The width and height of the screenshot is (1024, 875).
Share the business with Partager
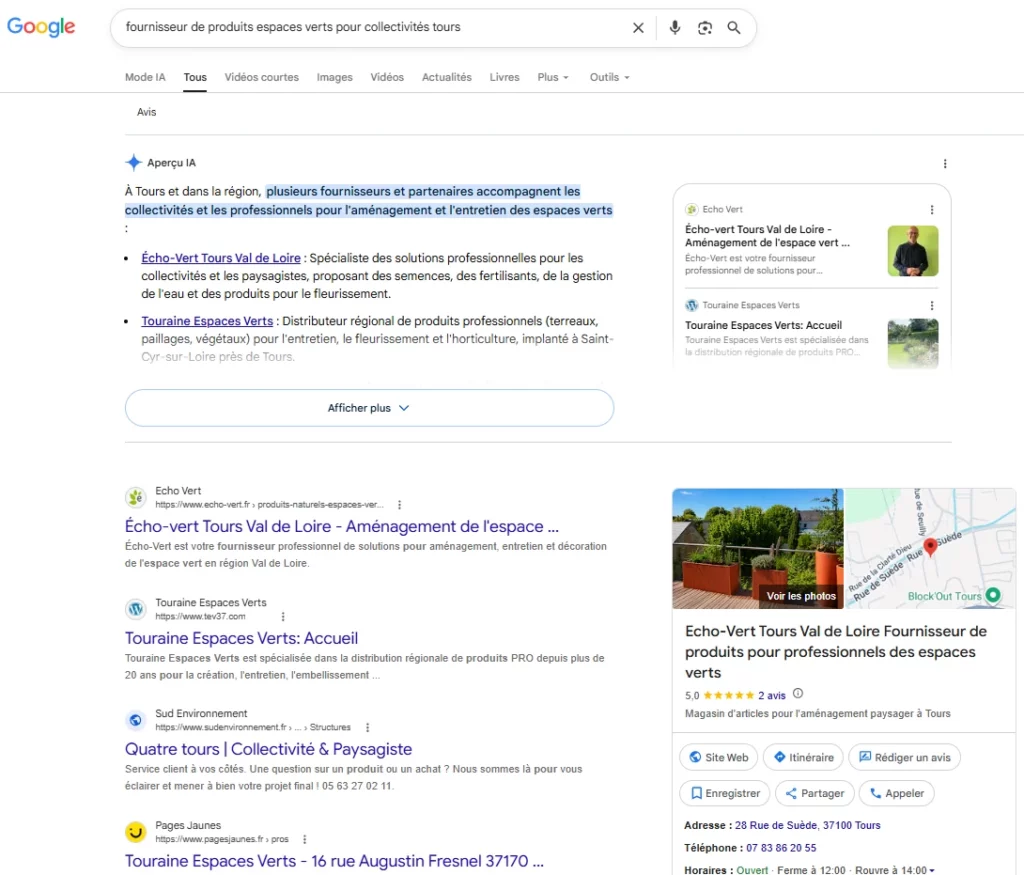(x=814, y=793)
